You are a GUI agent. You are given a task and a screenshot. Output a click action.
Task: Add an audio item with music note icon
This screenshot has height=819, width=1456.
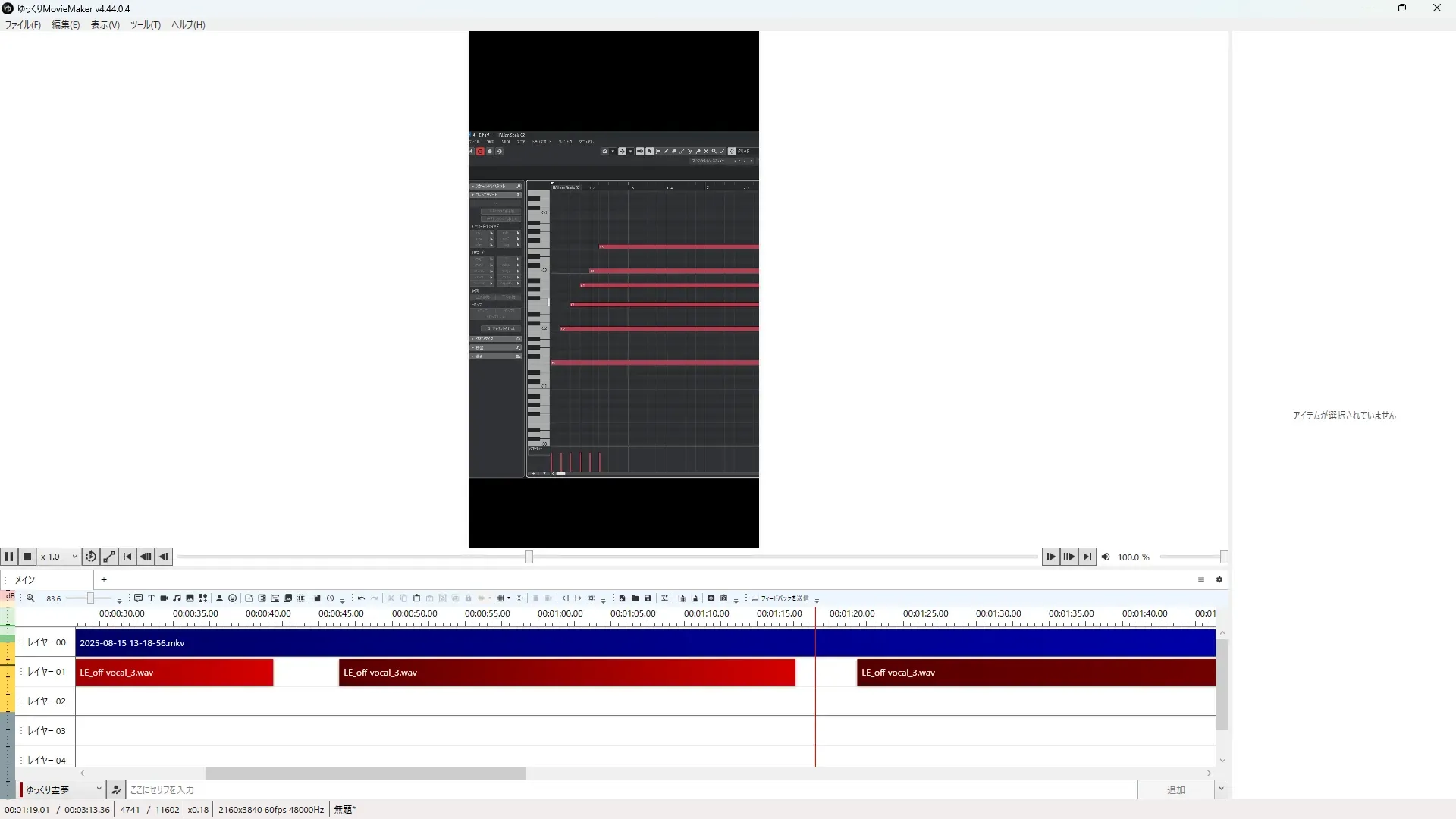(x=177, y=598)
